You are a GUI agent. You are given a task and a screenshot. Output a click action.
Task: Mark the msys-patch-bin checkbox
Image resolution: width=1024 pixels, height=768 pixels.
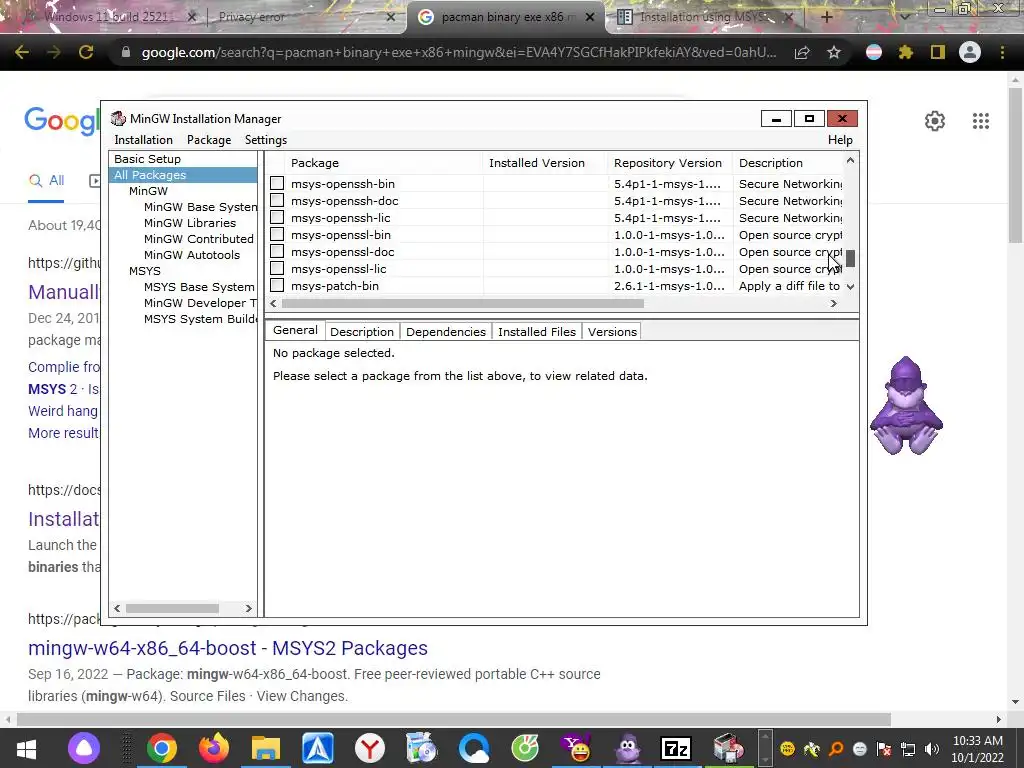[277, 285]
